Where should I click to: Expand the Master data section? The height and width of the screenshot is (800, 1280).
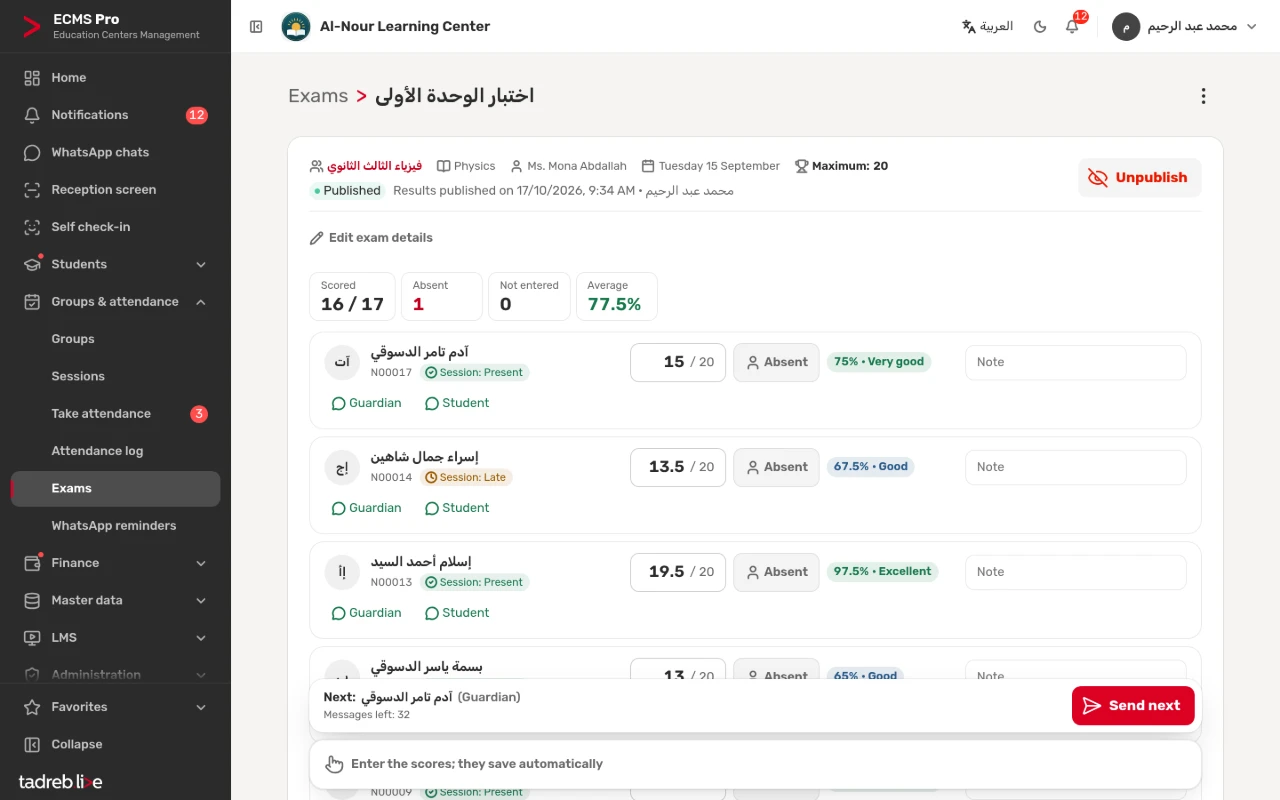(x=115, y=600)
